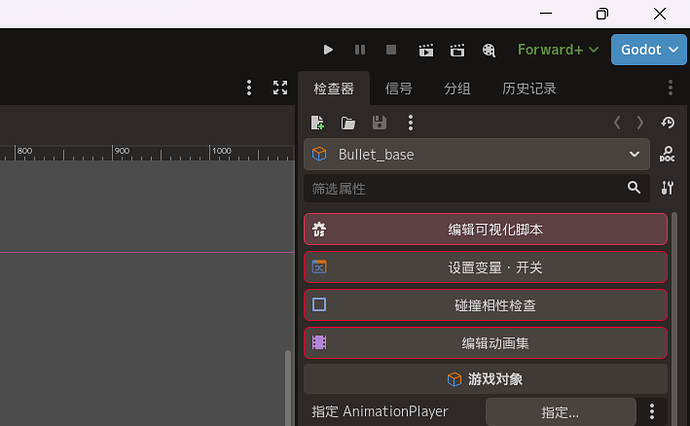The height and width of the screenshot is (426, 690).
Task: Switch to the 历史记录 tab
Action: (x=529, y=88)
